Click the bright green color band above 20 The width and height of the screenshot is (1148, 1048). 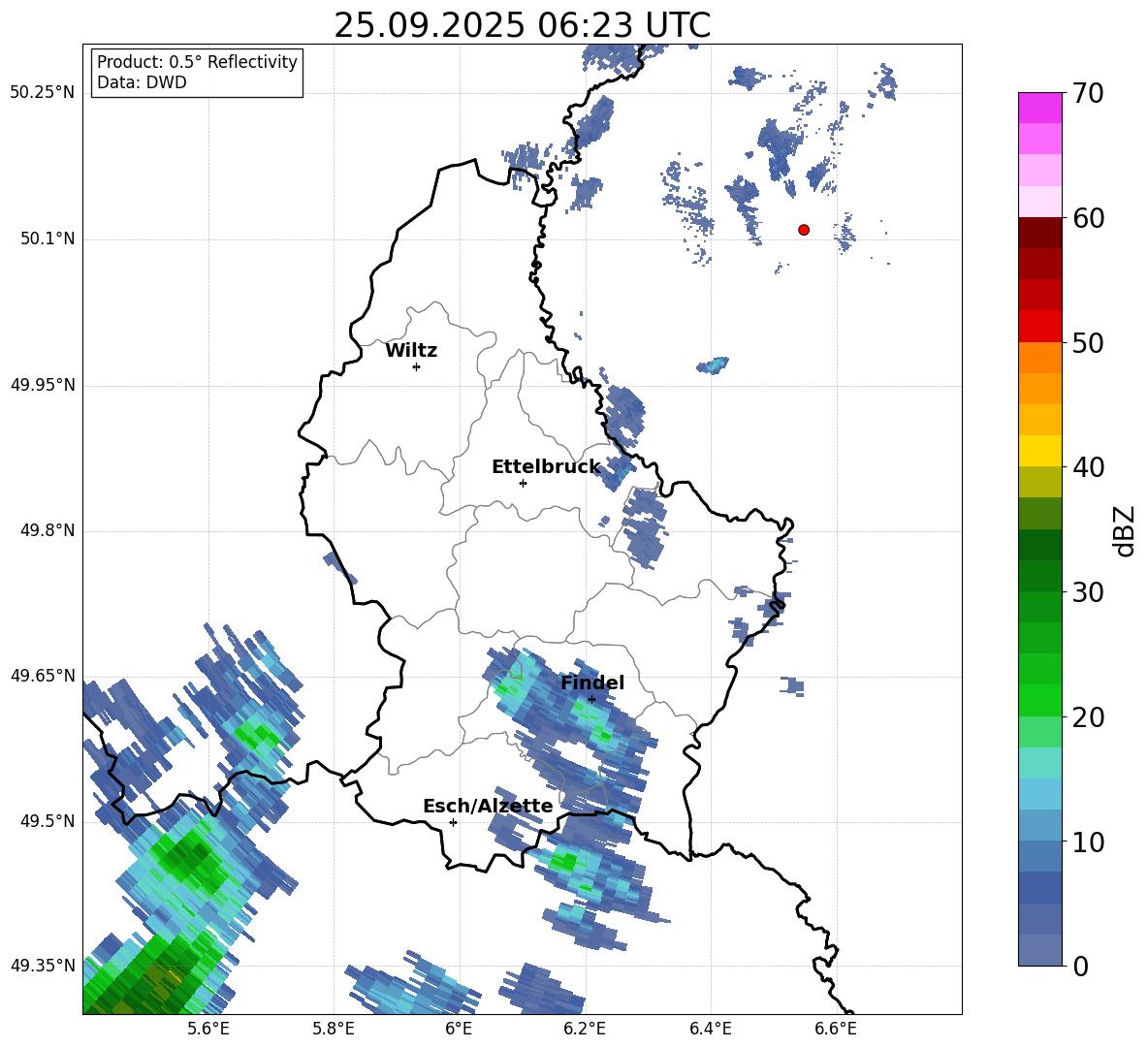tap(1040, 700)
